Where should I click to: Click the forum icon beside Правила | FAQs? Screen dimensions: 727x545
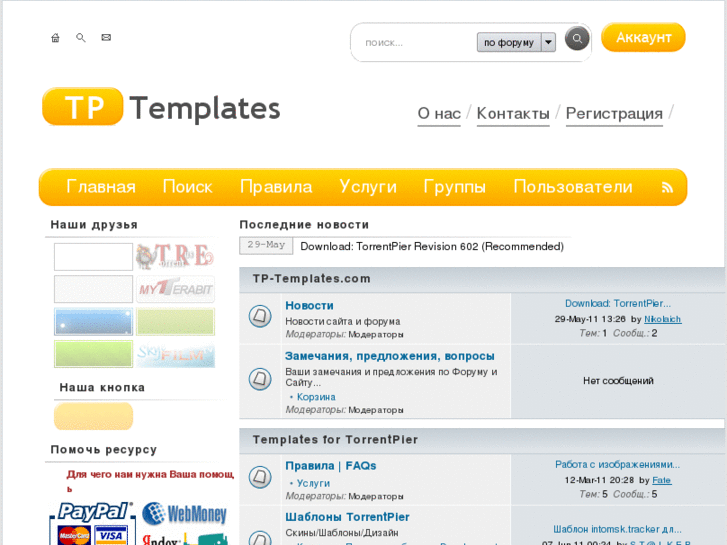pyautogui.click(x=260, y=477)
